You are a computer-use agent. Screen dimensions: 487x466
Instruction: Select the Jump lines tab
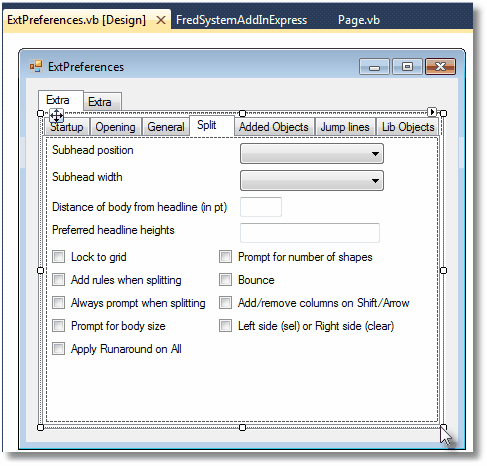pos(345,127)
